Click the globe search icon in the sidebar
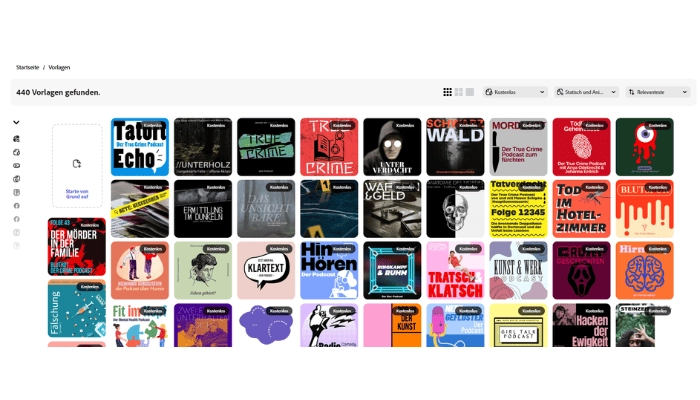Screen dimensions: 700x400 tap(17, 139)
